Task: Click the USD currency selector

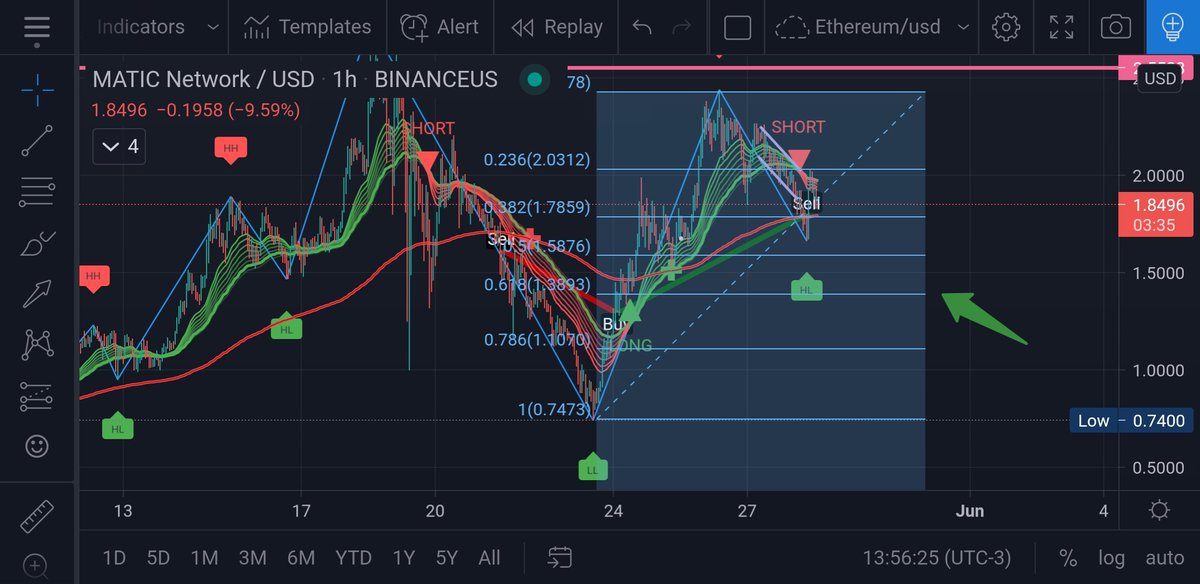Action: [1160, 79]
